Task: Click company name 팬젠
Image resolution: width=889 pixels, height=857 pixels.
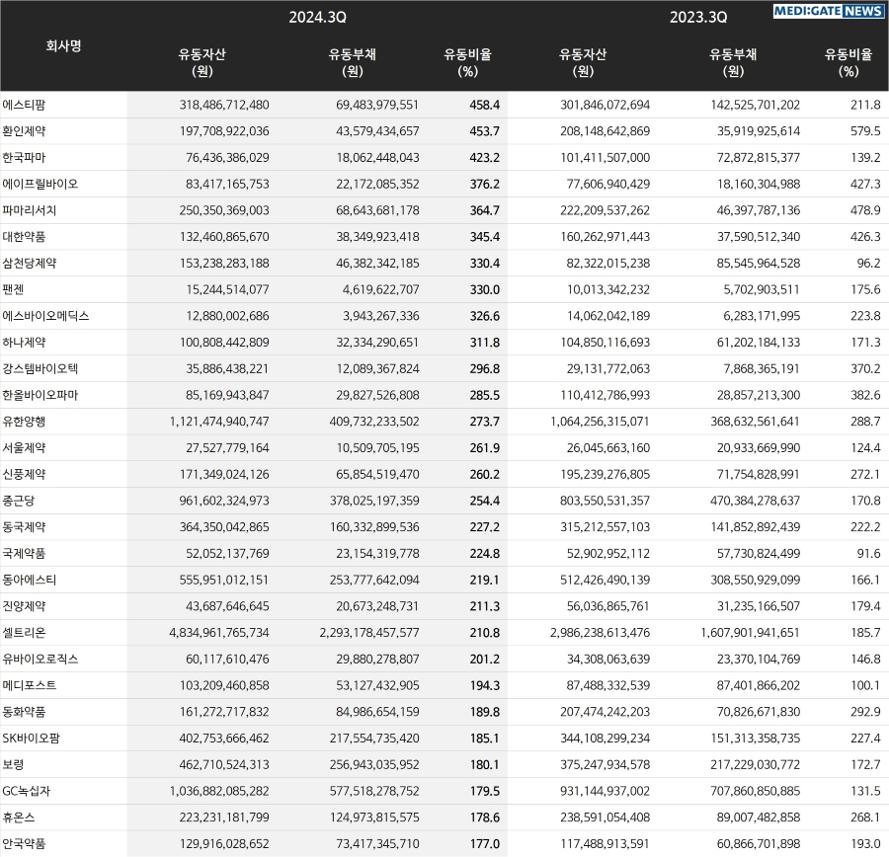Action: coord(13,290)
